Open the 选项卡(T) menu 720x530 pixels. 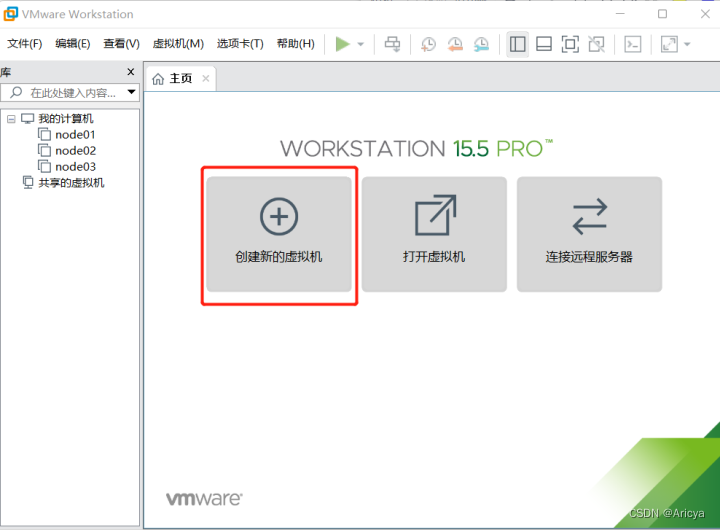[x=240, y=44]
